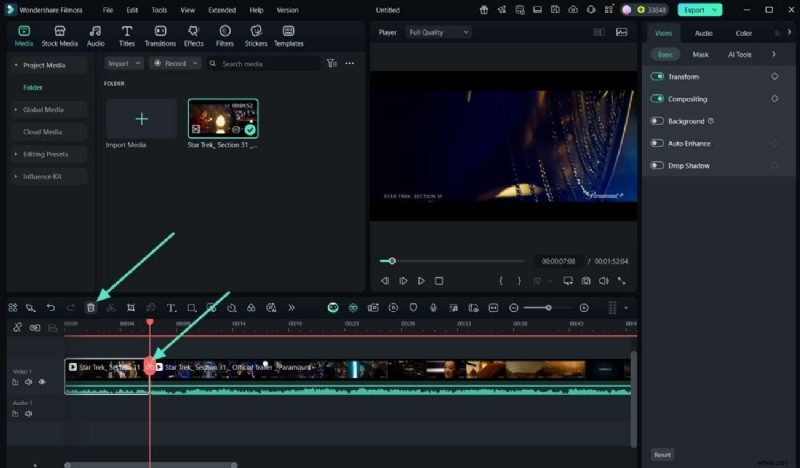Expand the Global Media section
Screen dimensions: 800x468
pyautogui.click(x=43, y=110)
